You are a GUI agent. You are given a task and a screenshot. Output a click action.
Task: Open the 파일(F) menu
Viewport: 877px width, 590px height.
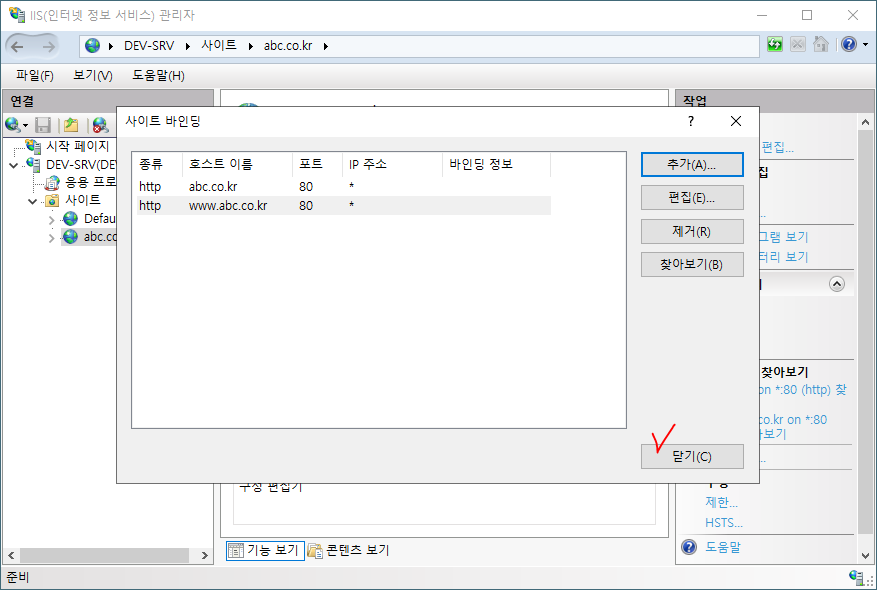tap(35, 75)
